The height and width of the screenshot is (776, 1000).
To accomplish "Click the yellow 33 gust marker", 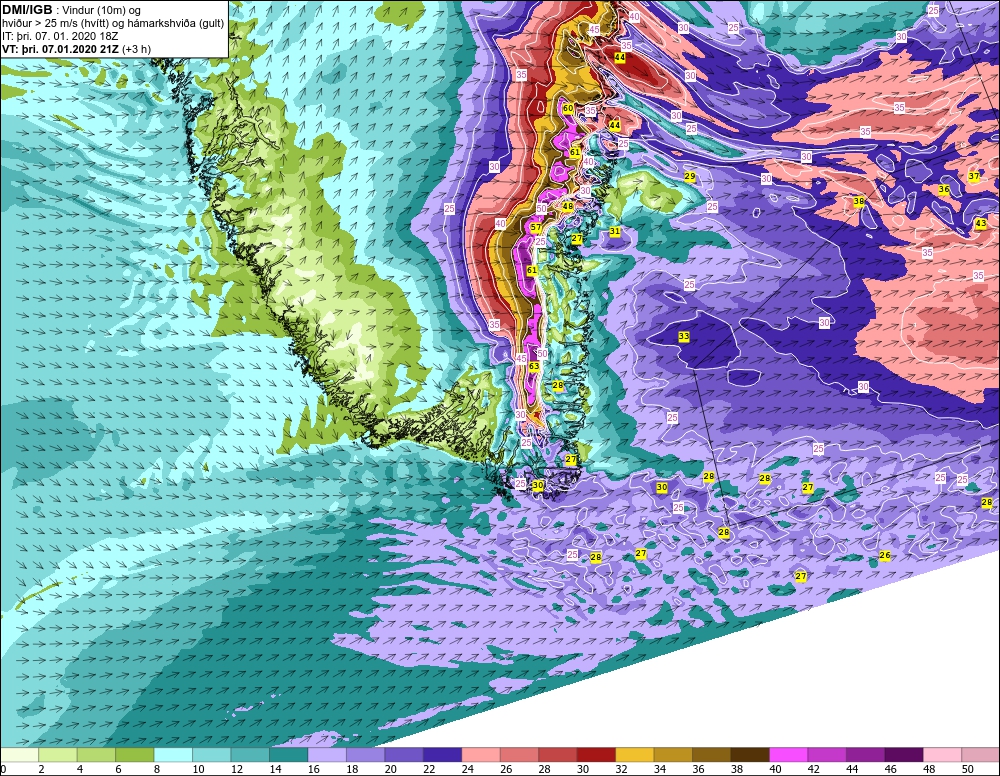I will (684, 336).
